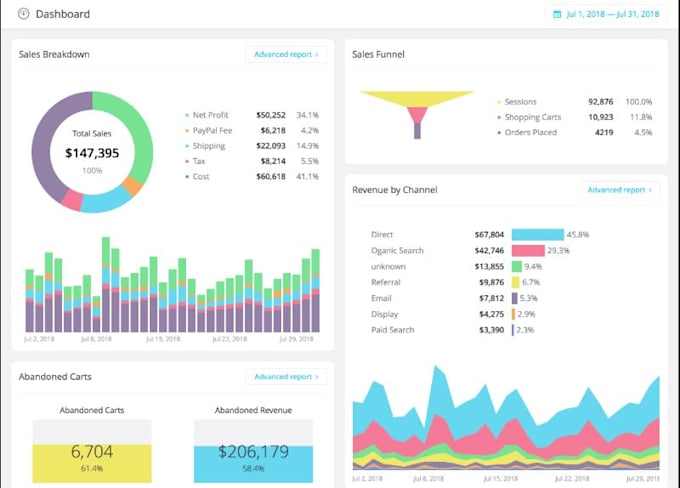Click Jul 15, 2018 label under the sales bar chart
680x488 pixels.
[163, 339]
